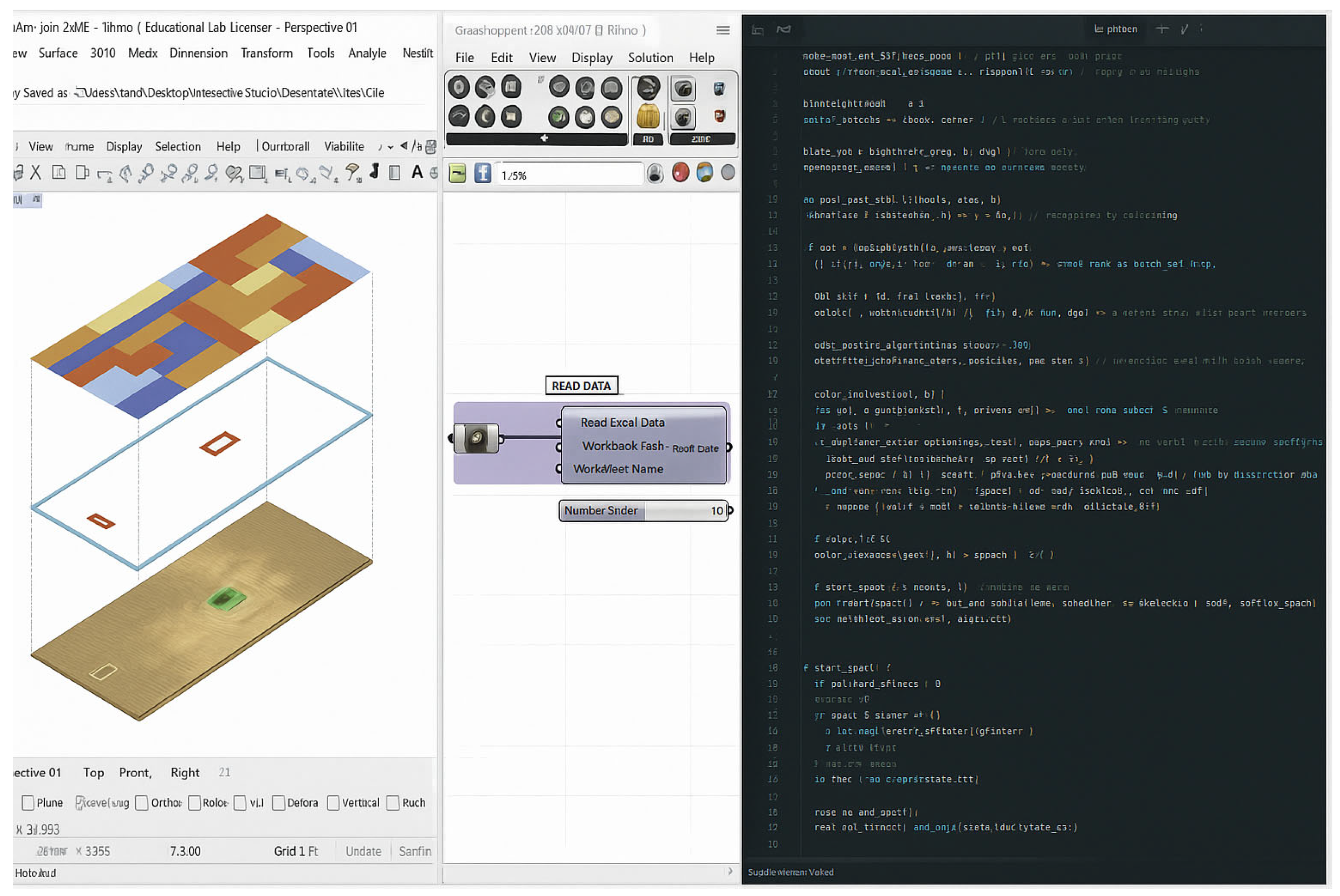Click the blue 'f' icon in Grasshopper canvas toolbar
The height and width of the screenshot is (896, 1340).
[x=482, y=173]
